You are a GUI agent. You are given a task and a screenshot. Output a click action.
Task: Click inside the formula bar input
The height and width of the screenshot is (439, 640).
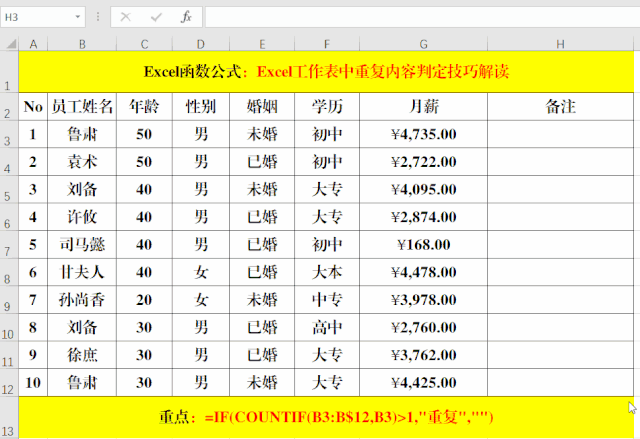point(422,17)
